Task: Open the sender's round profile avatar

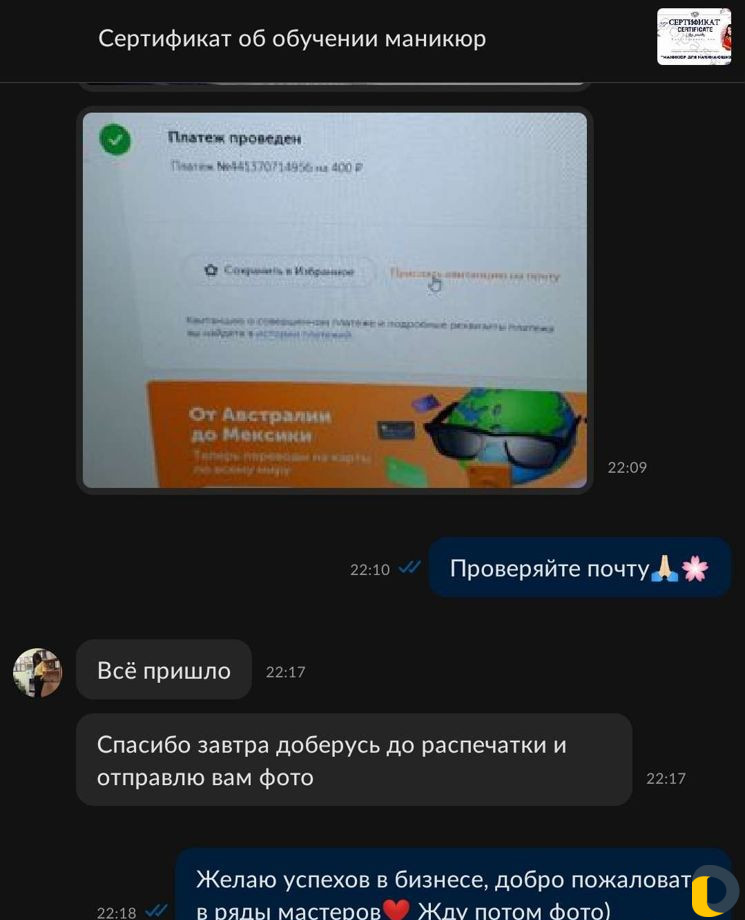Action: point(38,672)
